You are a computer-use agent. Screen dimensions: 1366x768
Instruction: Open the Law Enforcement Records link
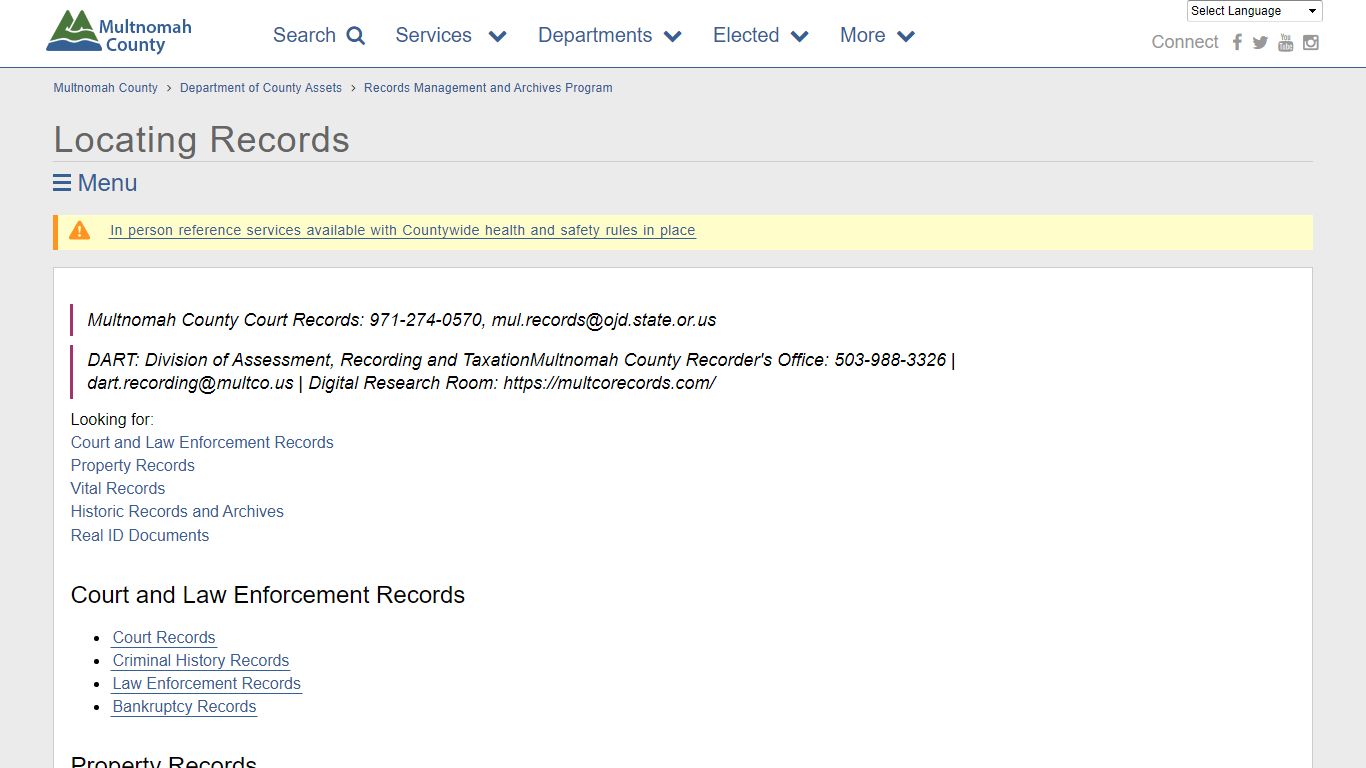(x=206, y=683)
